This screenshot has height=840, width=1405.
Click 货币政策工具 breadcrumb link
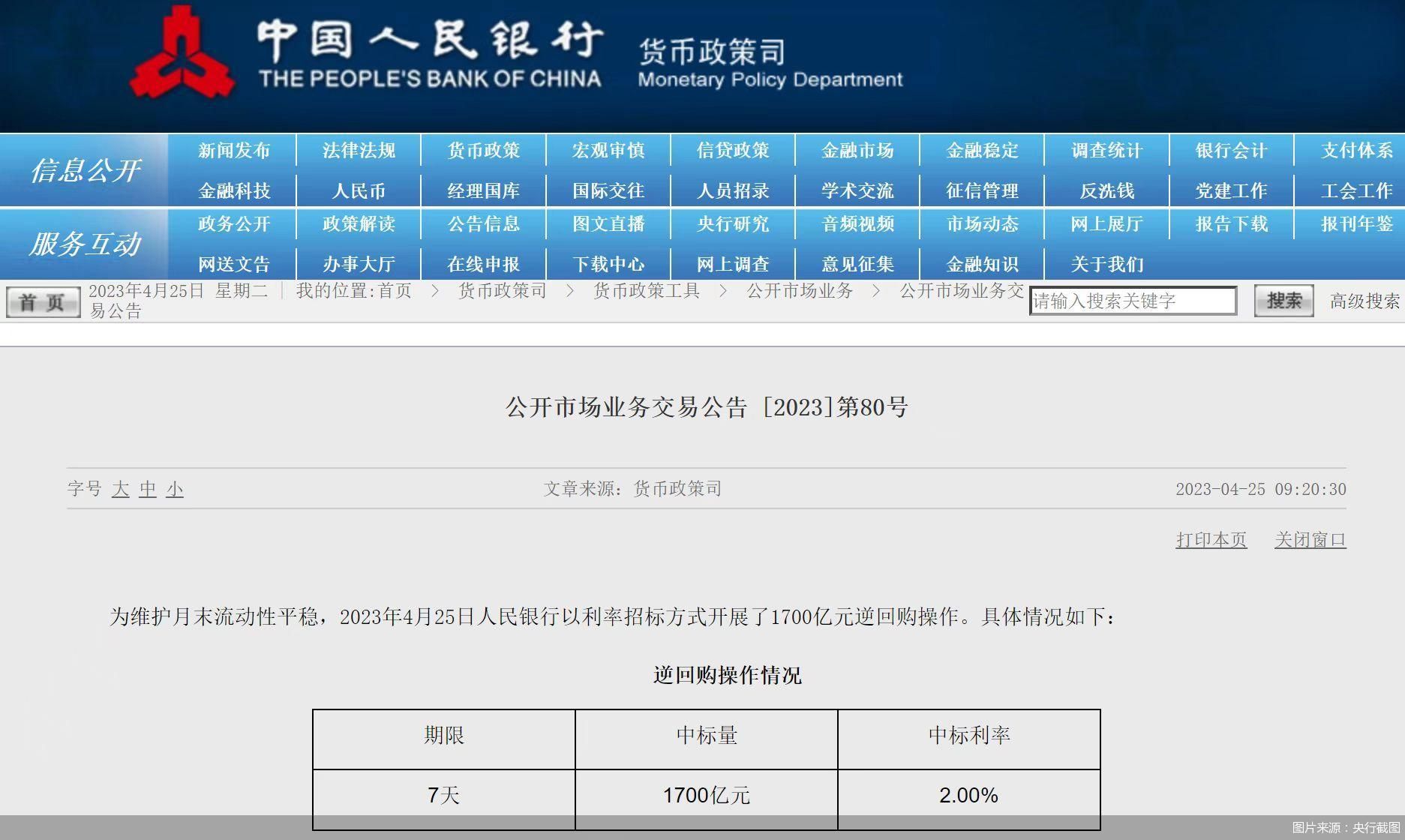[x=645, y=291]
